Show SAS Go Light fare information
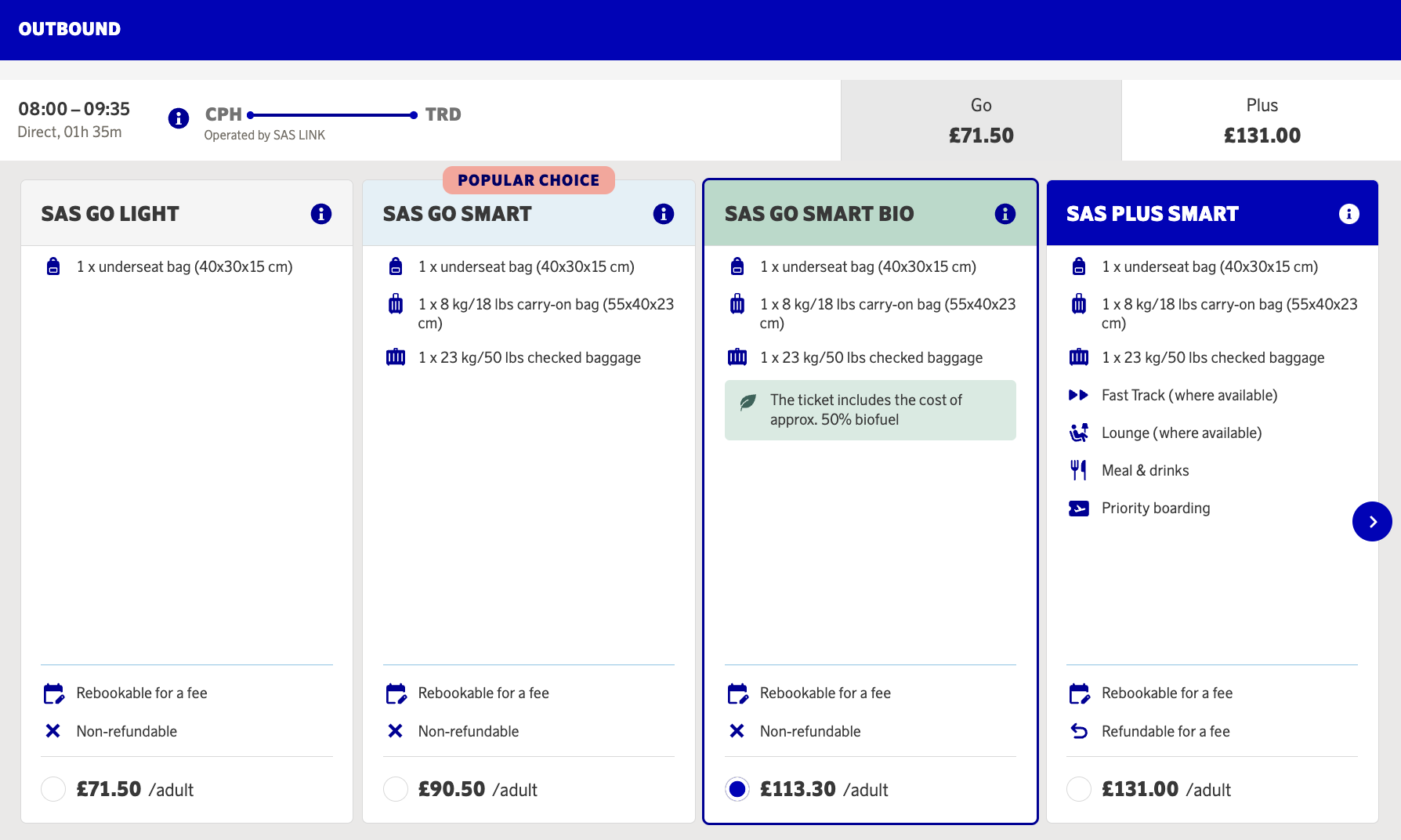 (x=321, y=214)
